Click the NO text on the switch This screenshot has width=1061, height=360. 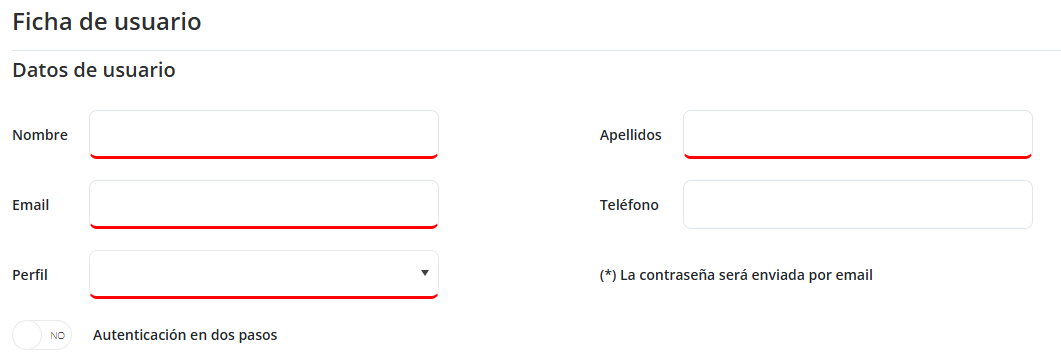58,335
